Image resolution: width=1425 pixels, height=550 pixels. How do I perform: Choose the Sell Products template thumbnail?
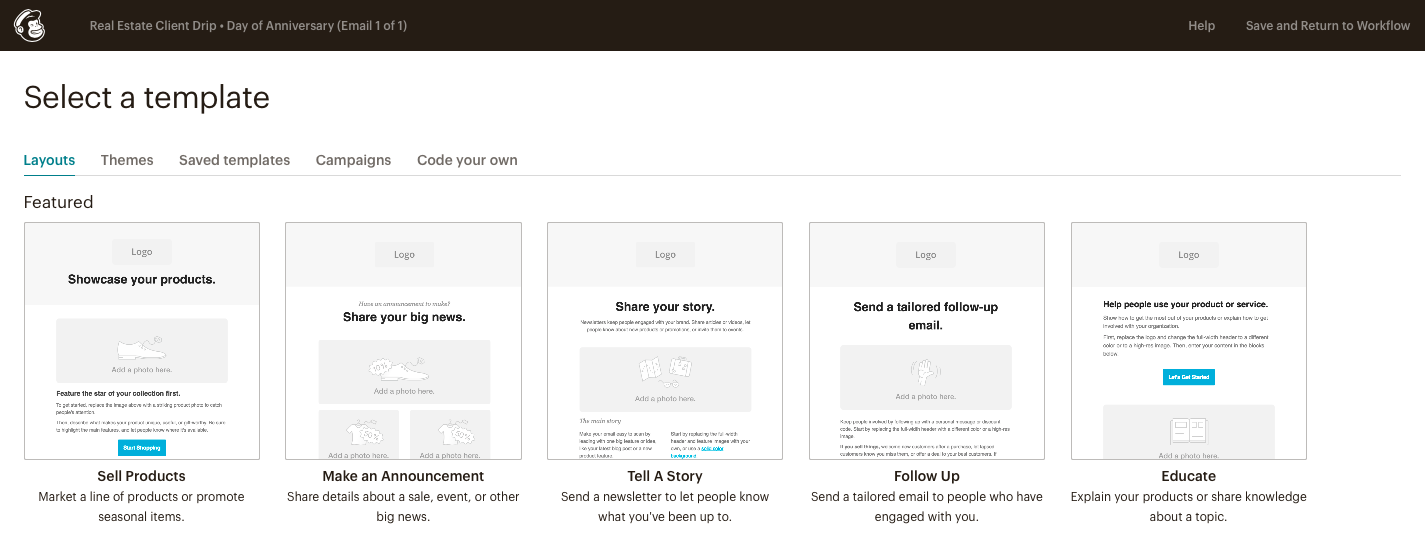tap(142, 341)
